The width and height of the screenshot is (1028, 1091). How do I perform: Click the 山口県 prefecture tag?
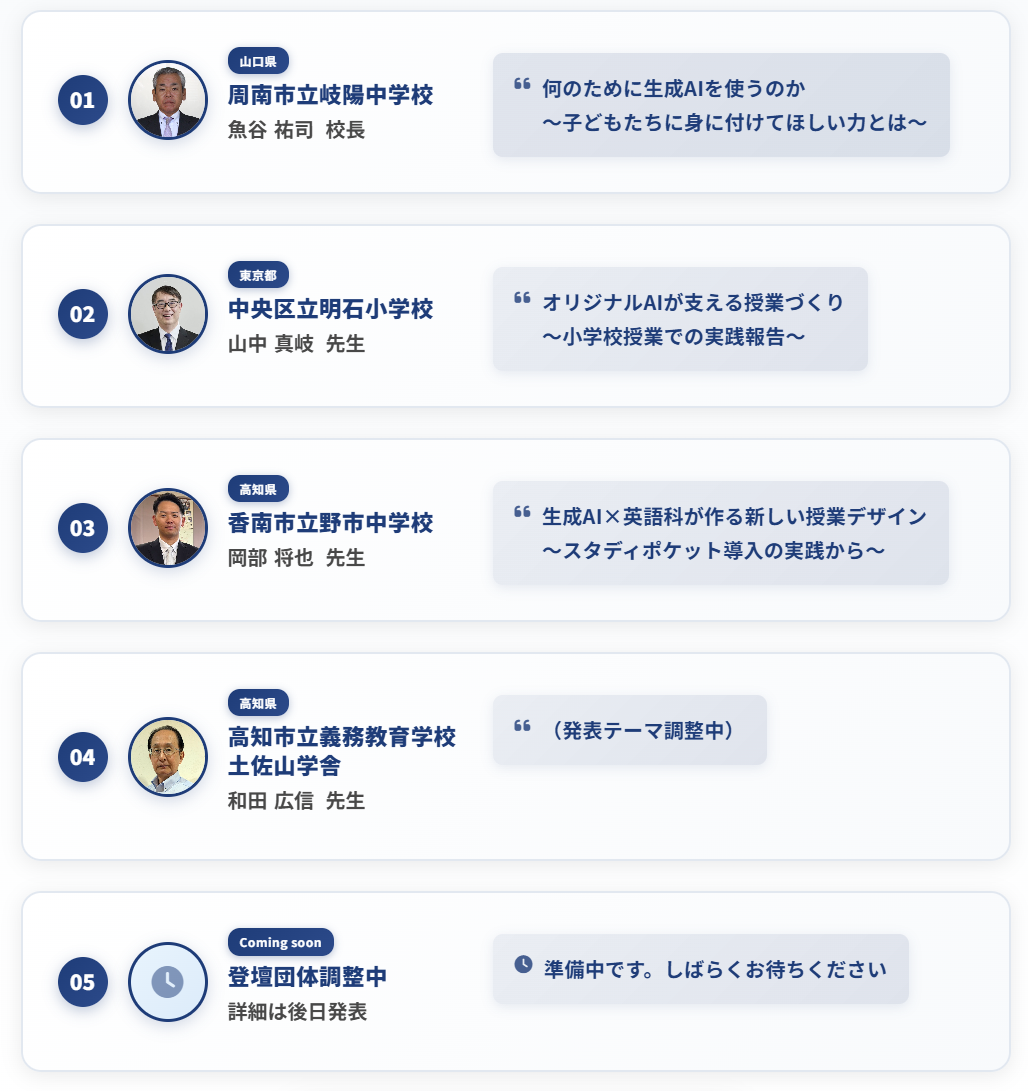258,61
